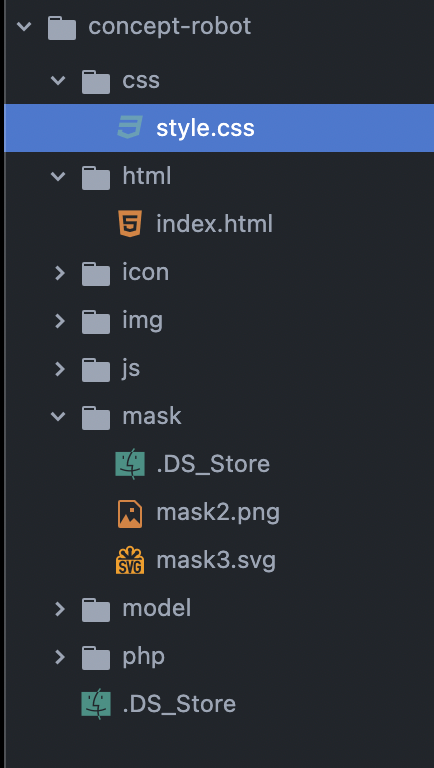Click the HTML5 icon beside index.html
The height and width of the screenshot is (768, 434).
pos(130,223)
